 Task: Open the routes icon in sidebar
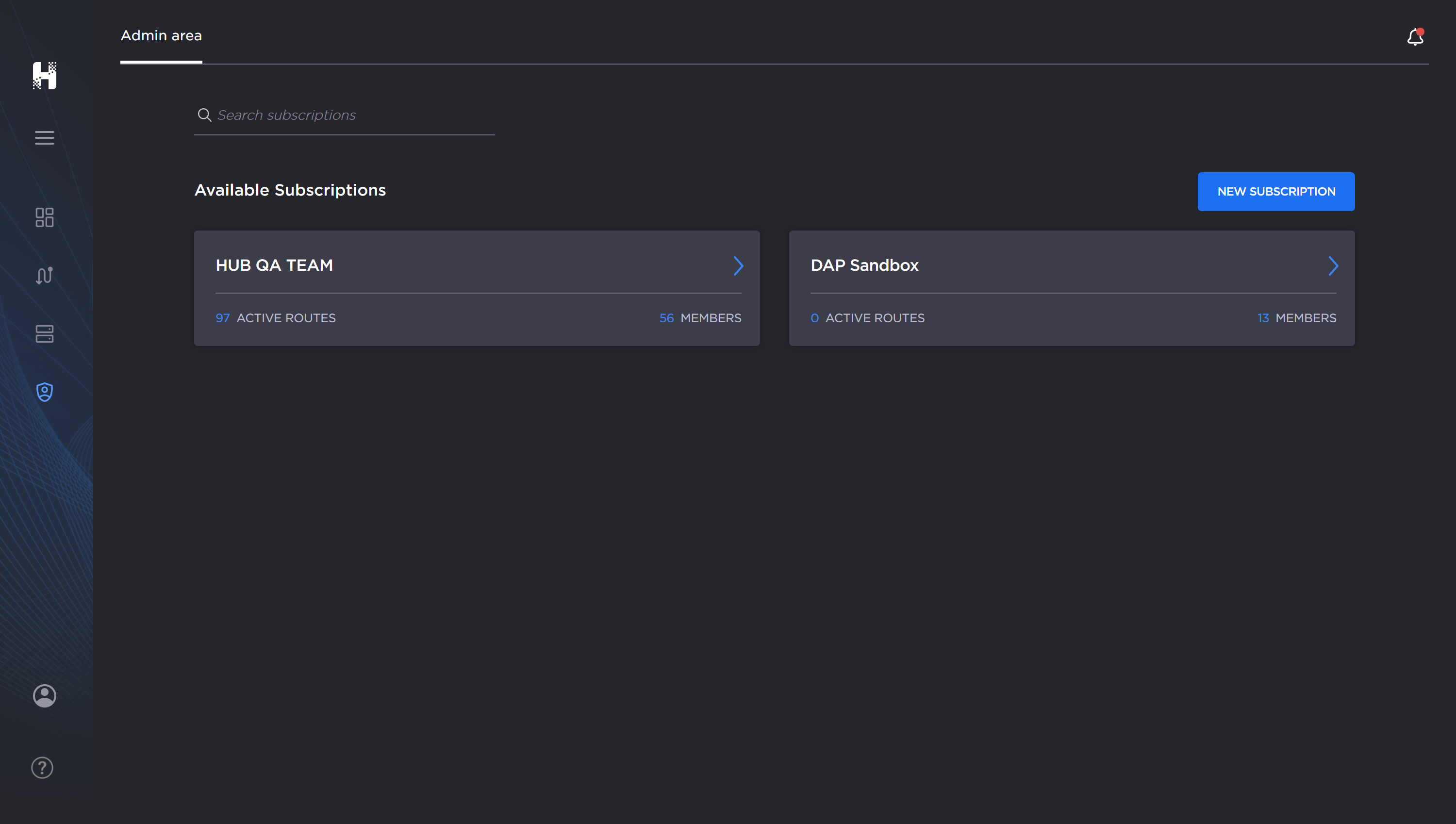(45, 276)
